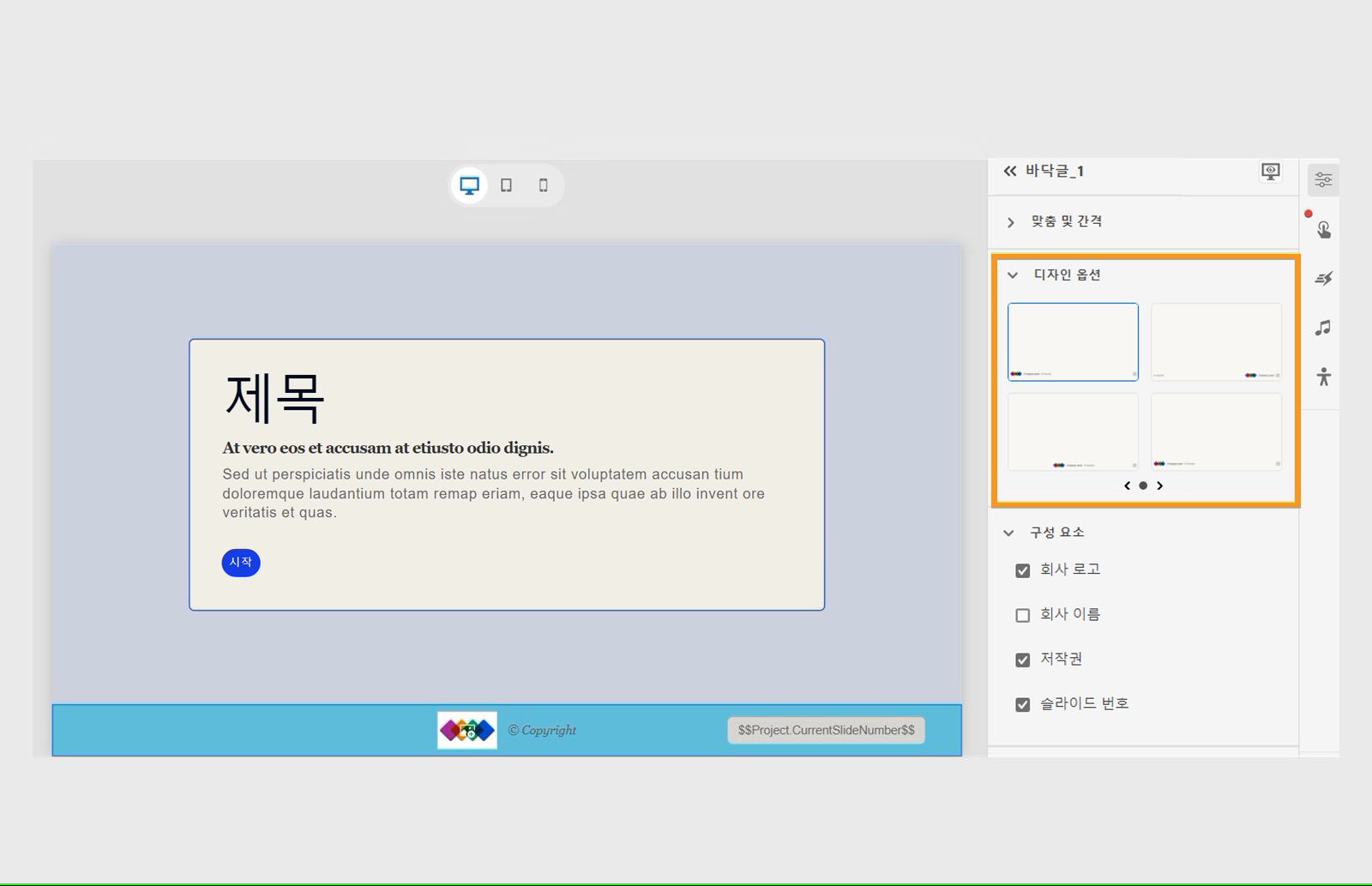
Task: Uncheck the 회사 로고 checkbox
Action: click(1022, 570)
